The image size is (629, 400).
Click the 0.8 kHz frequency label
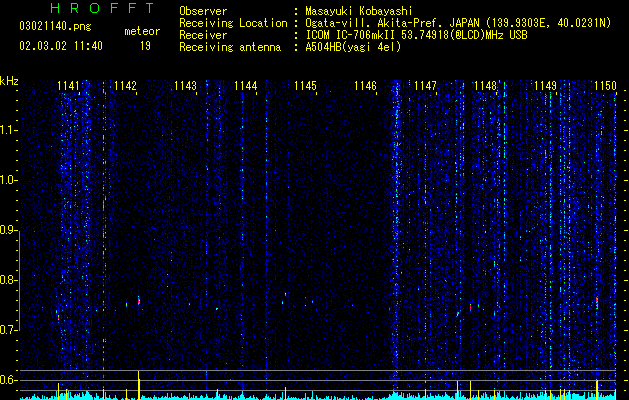[x=8, y=280]
